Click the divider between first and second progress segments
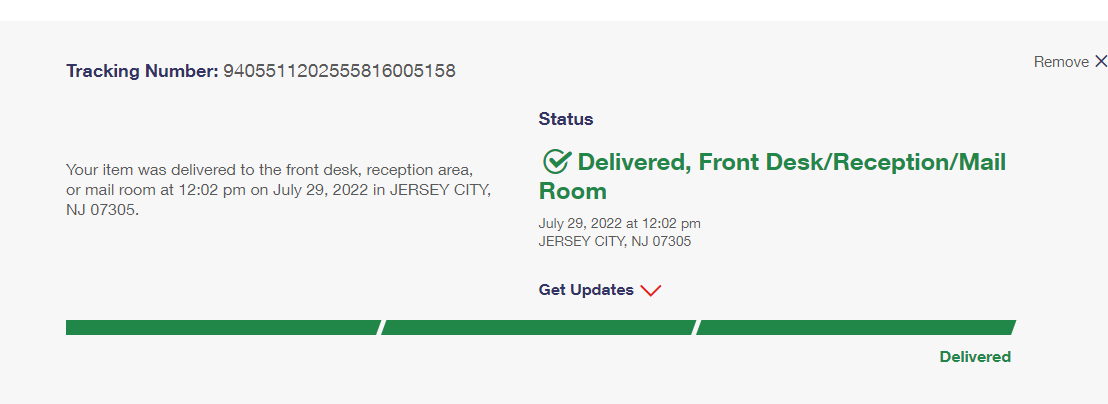This screenshot has height=404, width=1108. point(380,327)
